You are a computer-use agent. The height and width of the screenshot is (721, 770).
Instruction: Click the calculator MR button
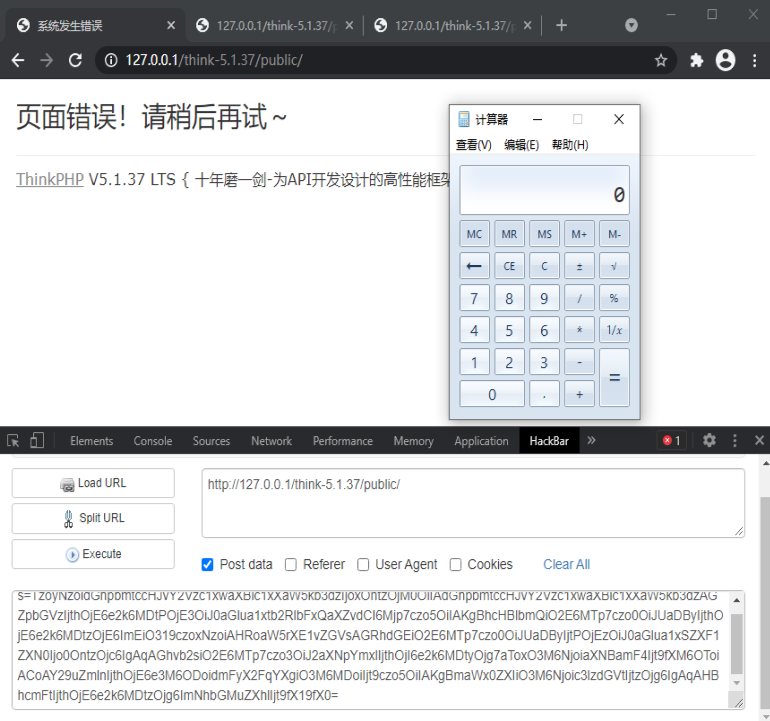(x=509, y=234)
